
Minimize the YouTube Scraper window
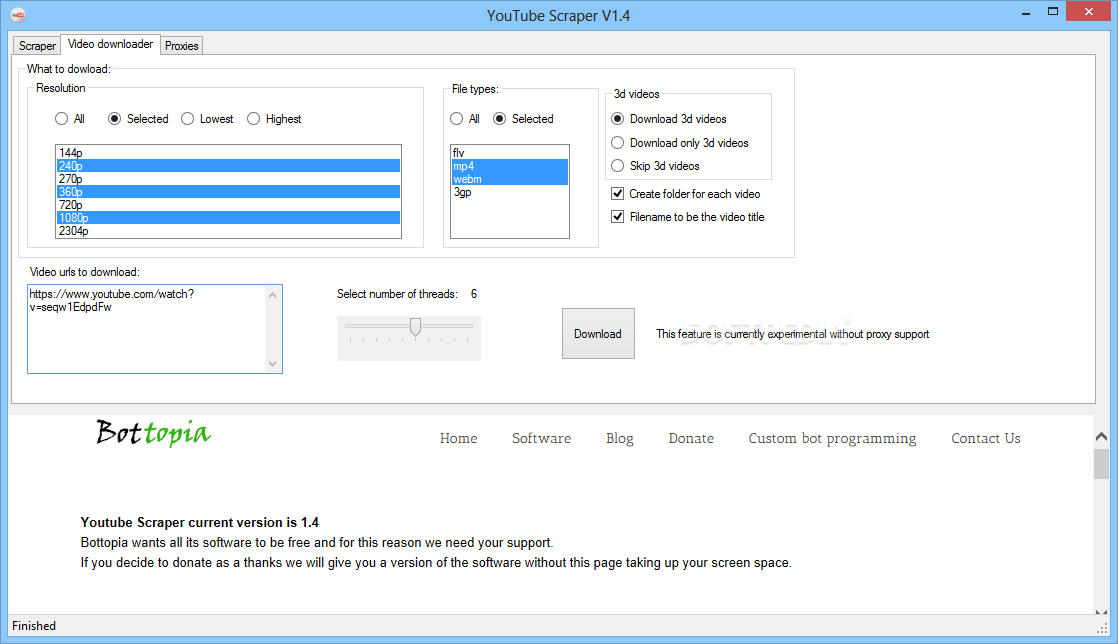(1025, 13)
